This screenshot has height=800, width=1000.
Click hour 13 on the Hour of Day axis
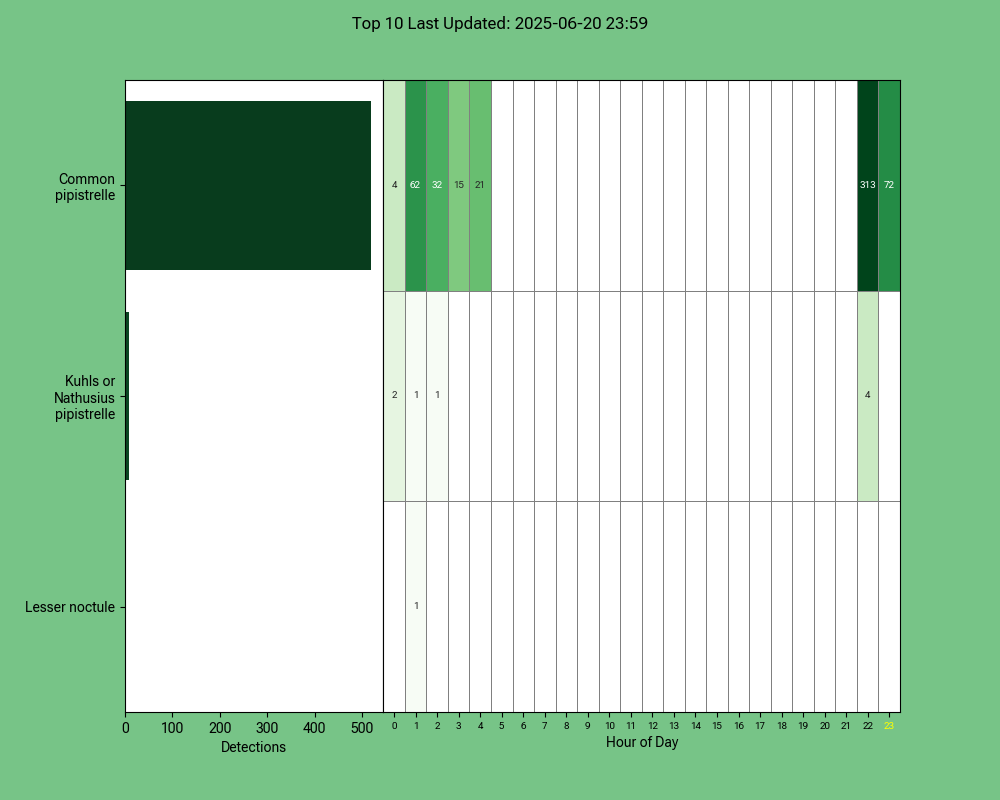click(x=674, y=726)
